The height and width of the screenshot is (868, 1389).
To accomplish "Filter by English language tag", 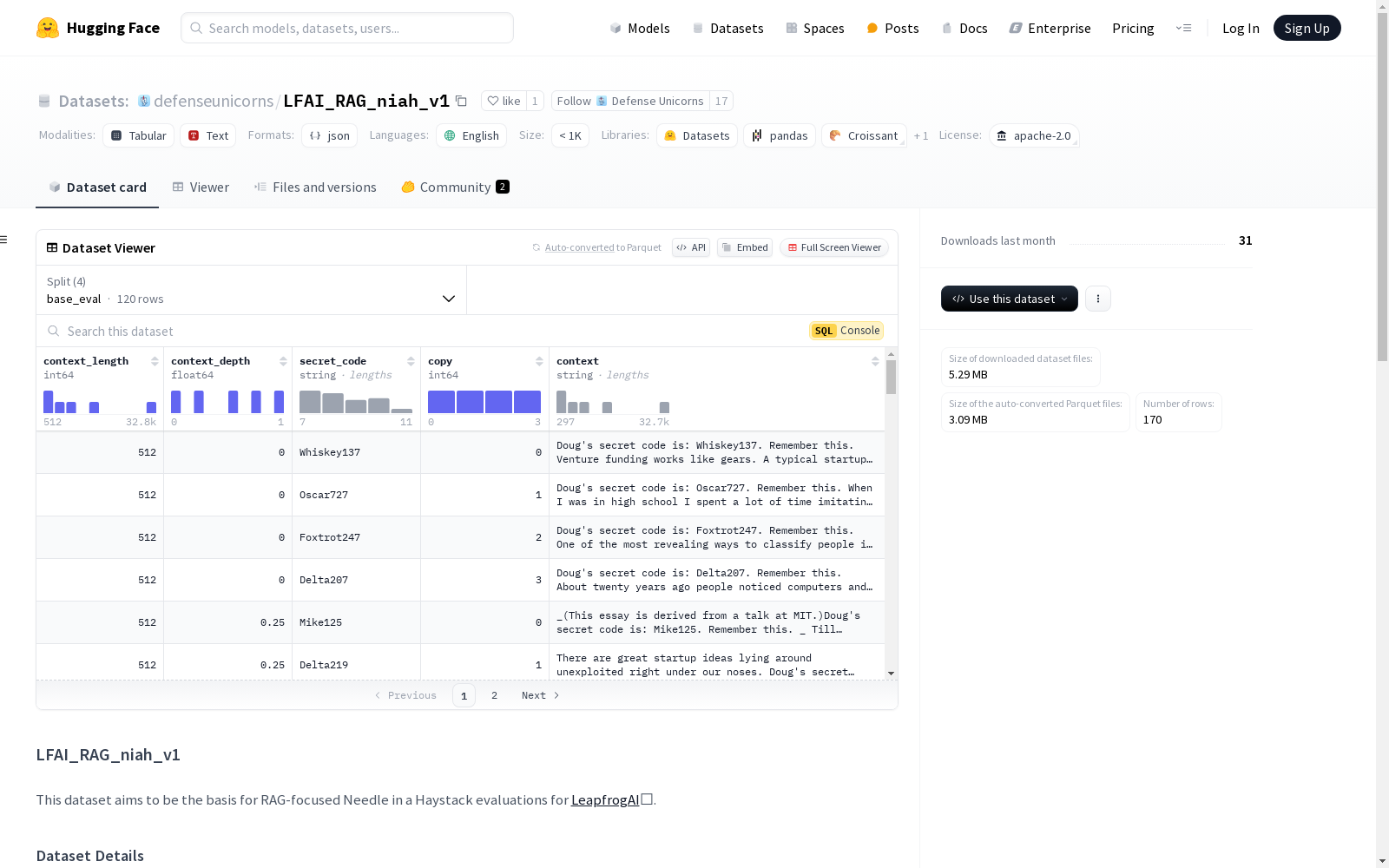I will (471, 135).
